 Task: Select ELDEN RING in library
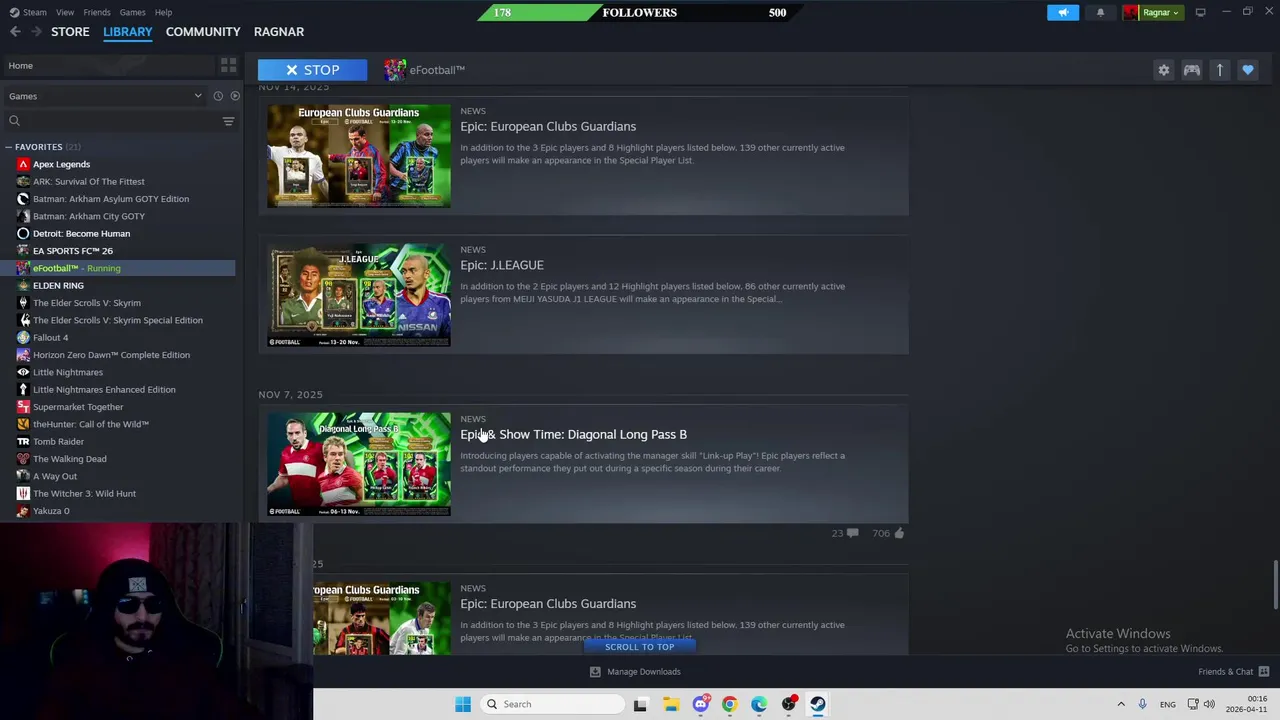(58, 286)
